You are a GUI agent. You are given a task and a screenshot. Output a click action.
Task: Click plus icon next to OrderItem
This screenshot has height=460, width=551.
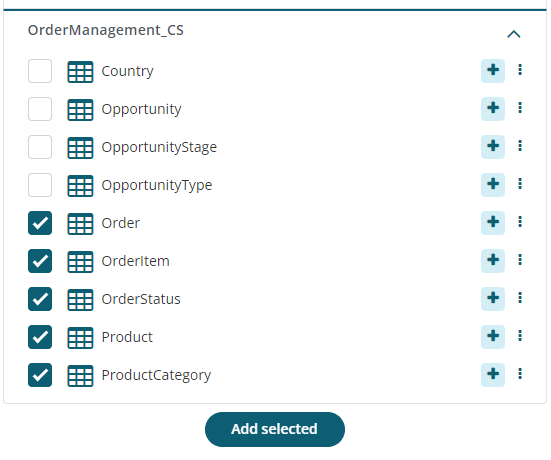pos(493,261)
